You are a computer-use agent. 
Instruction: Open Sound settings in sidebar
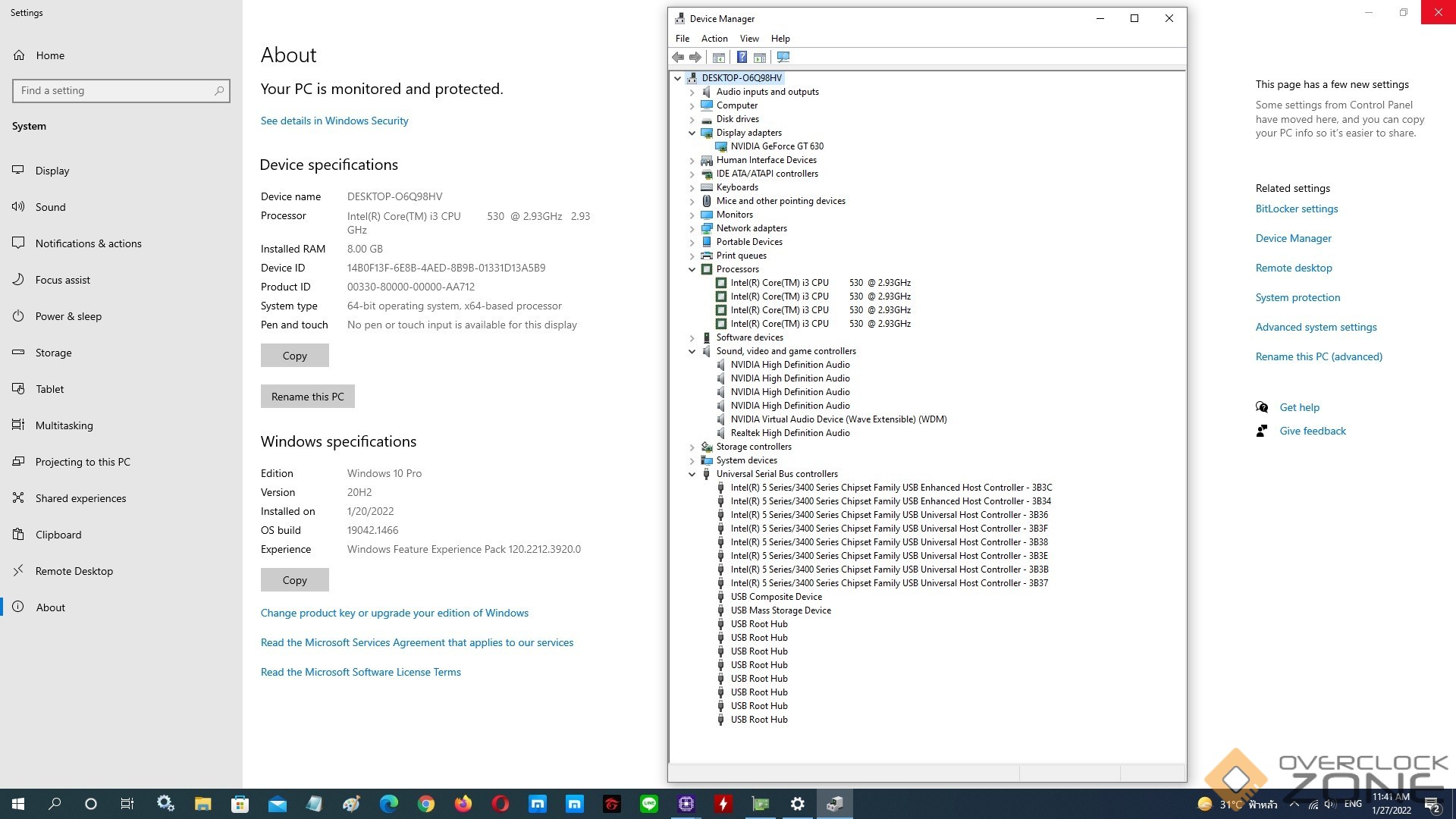(51, 207)
